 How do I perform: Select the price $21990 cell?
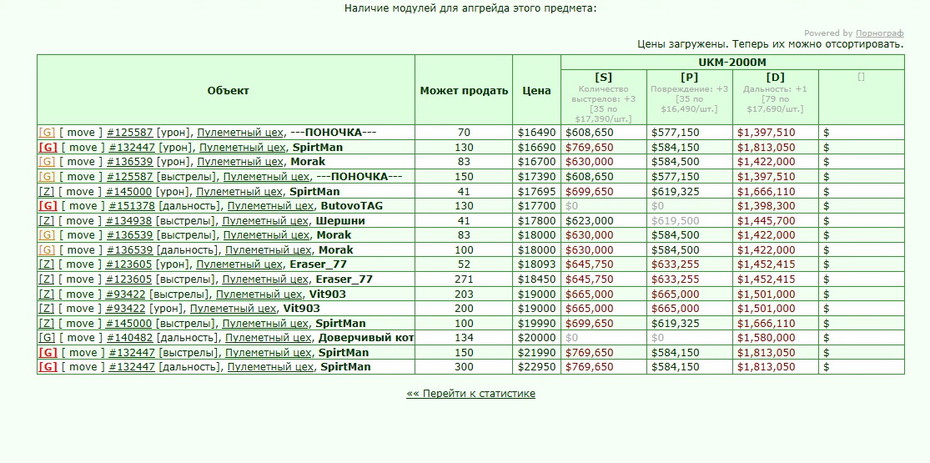click(537, 353)
